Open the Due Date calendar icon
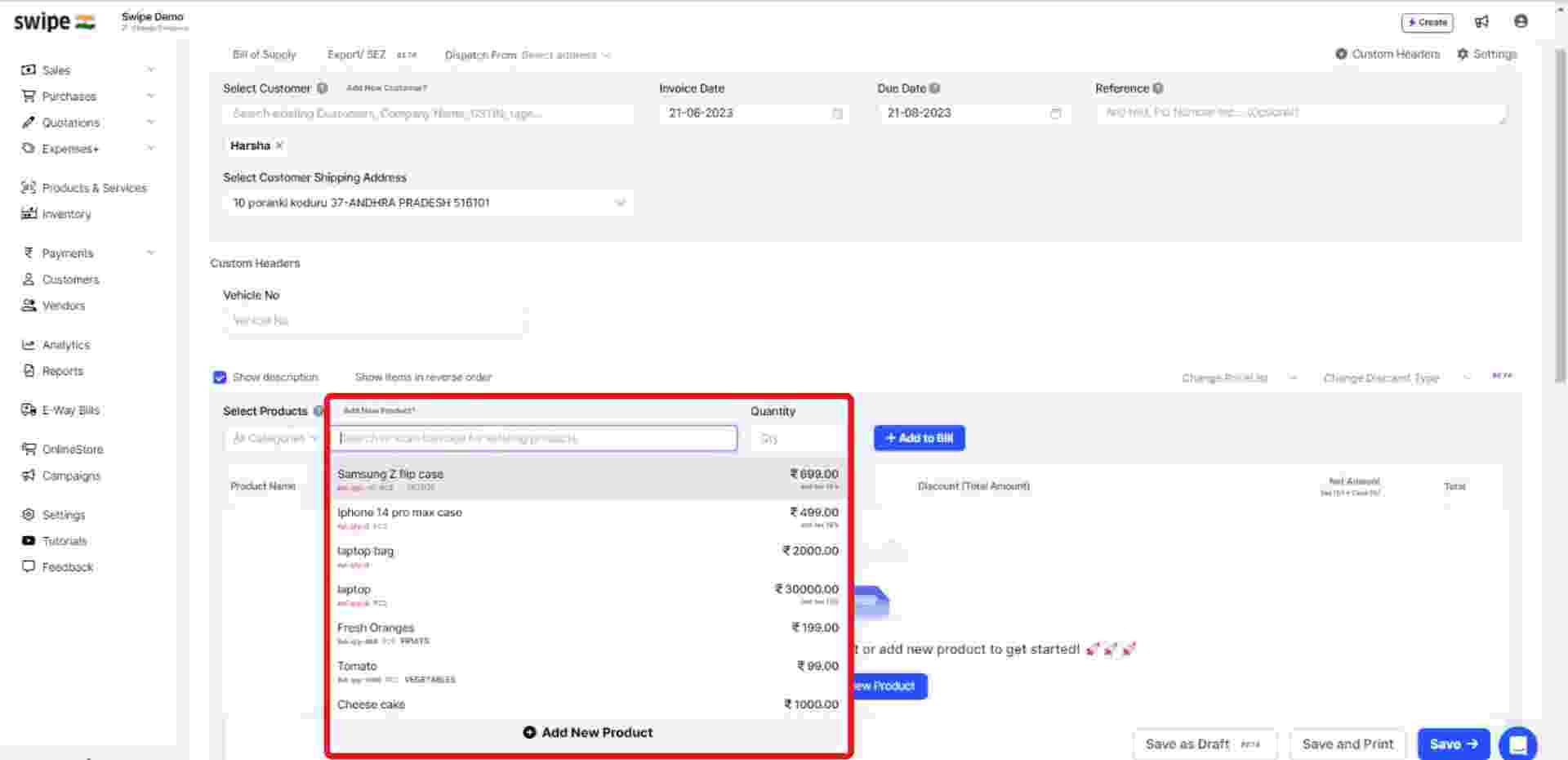This screenshot has width=1568, height=760. [x=1055, y=114]
